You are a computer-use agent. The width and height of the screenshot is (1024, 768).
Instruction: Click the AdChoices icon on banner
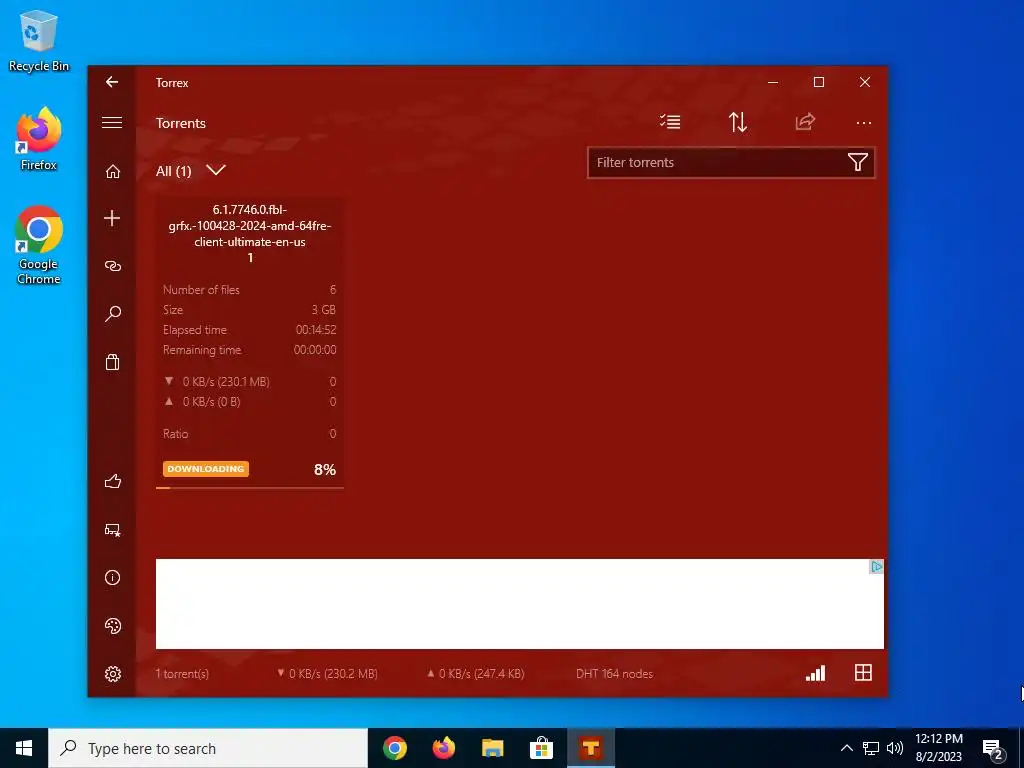[876, 567]
